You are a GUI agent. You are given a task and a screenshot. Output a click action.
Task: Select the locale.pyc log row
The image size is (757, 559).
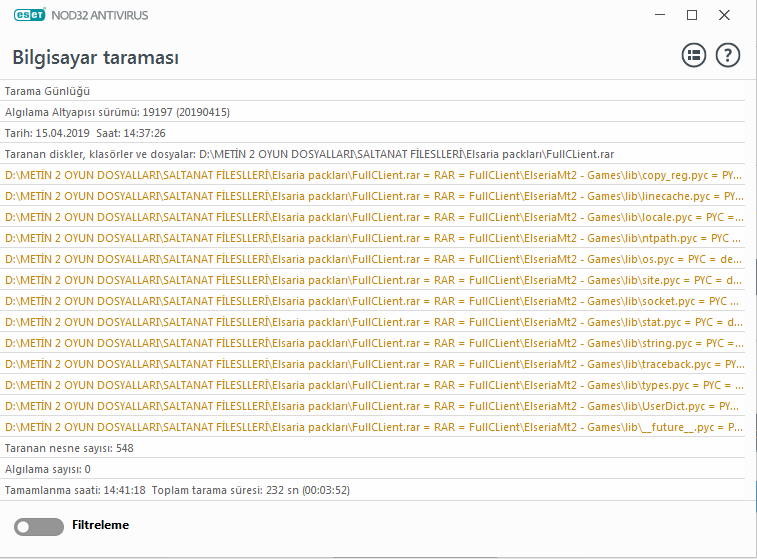(373, 217)
